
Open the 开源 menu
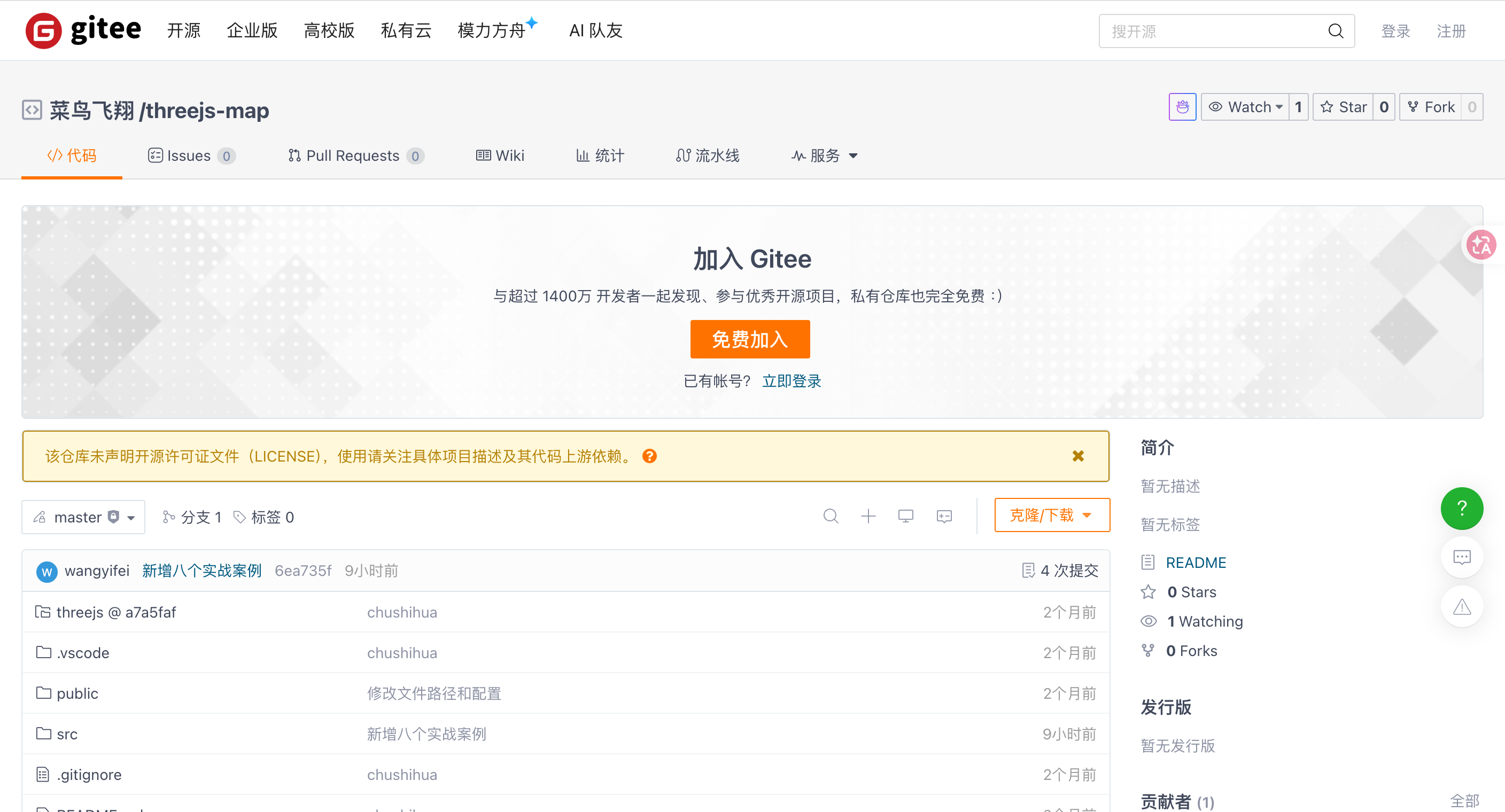(183, 30)
